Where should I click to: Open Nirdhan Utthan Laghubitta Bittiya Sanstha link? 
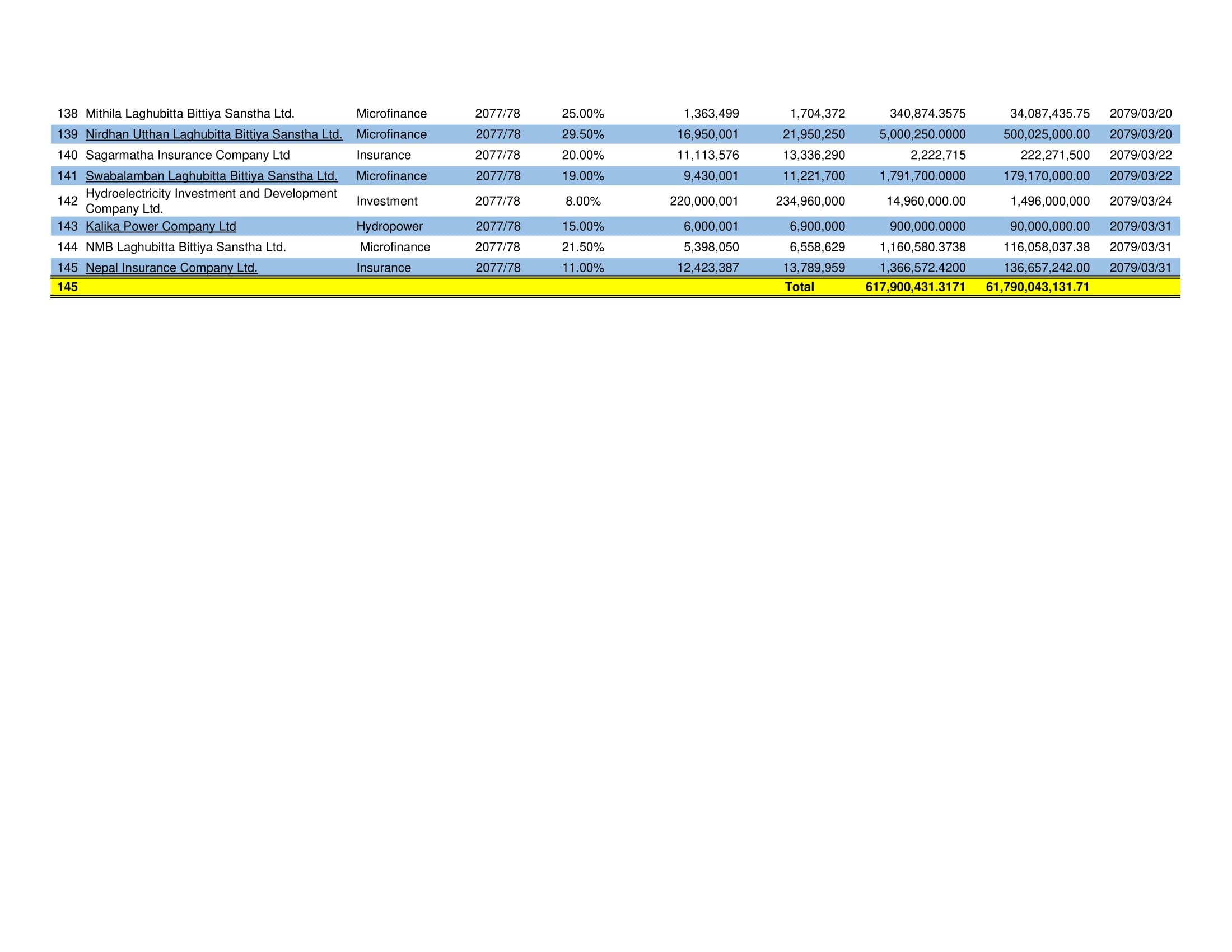[x=214, y=134]
